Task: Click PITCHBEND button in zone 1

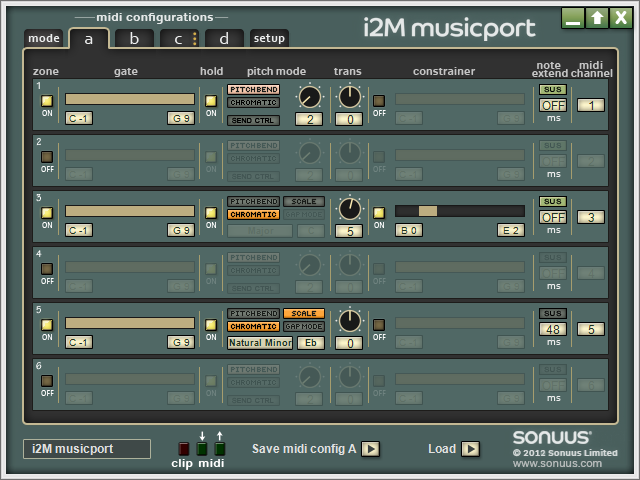Action: coord(253,89)
